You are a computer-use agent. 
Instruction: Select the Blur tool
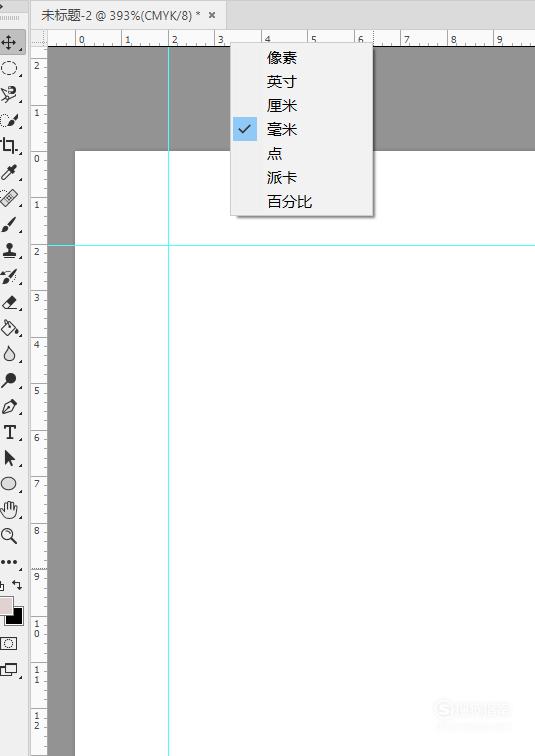coord(9,354)
